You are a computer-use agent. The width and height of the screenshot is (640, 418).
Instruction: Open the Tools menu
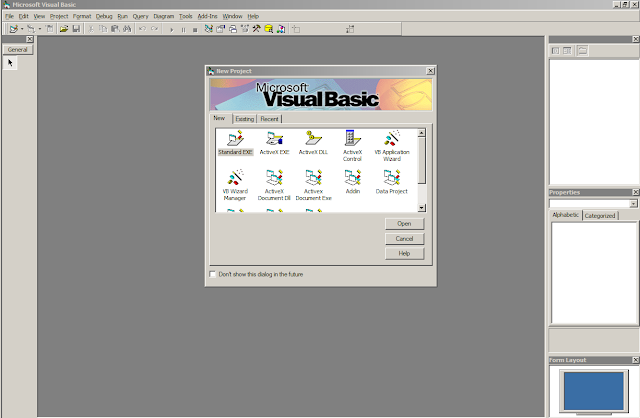[x=185, y=16]
